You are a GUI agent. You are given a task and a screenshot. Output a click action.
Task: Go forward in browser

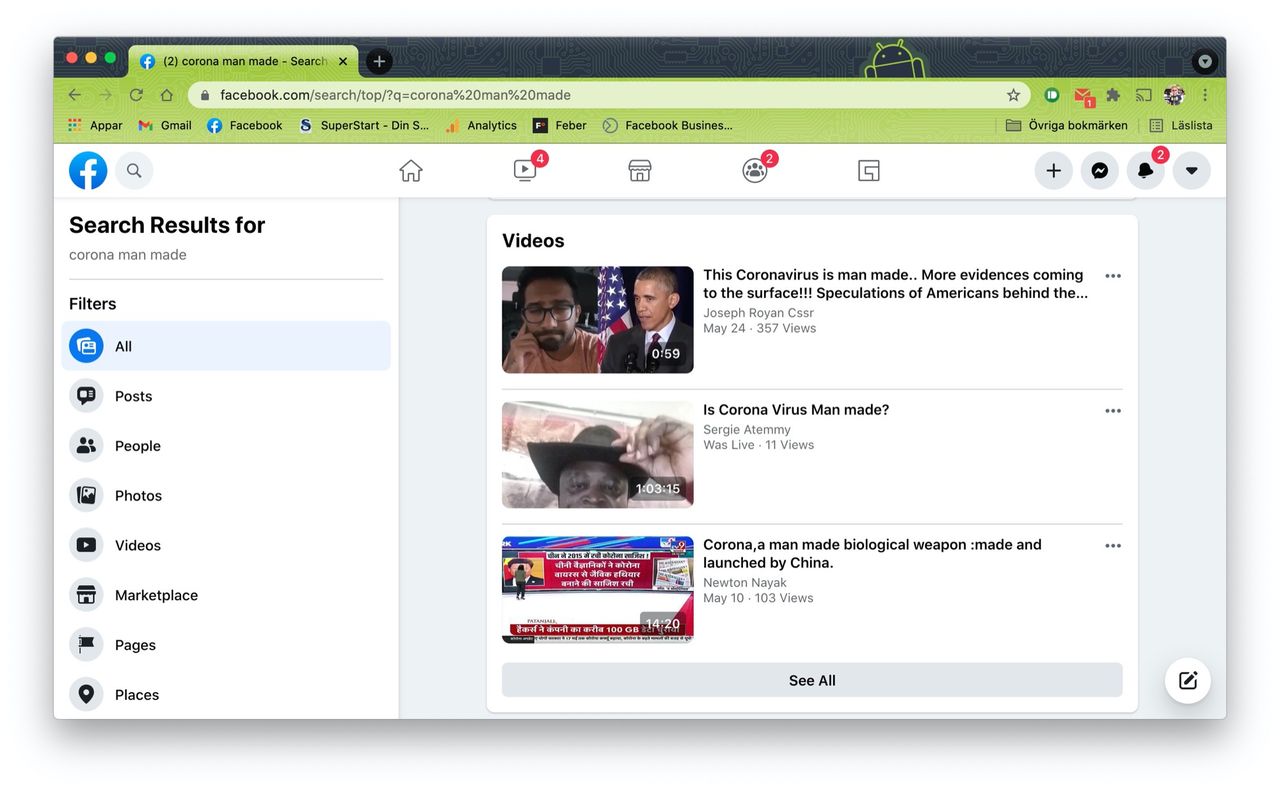106,95
